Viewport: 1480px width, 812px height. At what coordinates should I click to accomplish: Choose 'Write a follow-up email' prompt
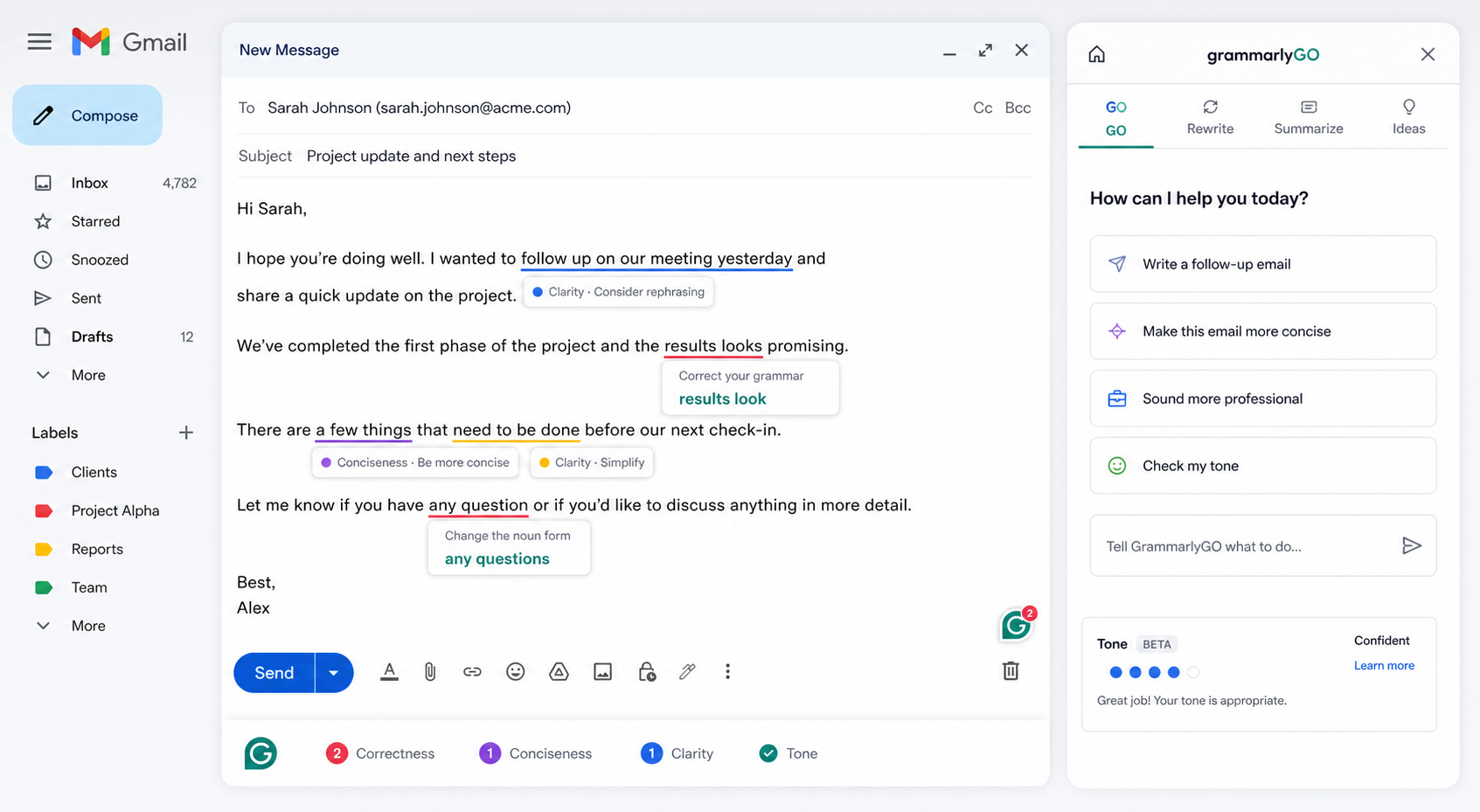click(1263, 264)
